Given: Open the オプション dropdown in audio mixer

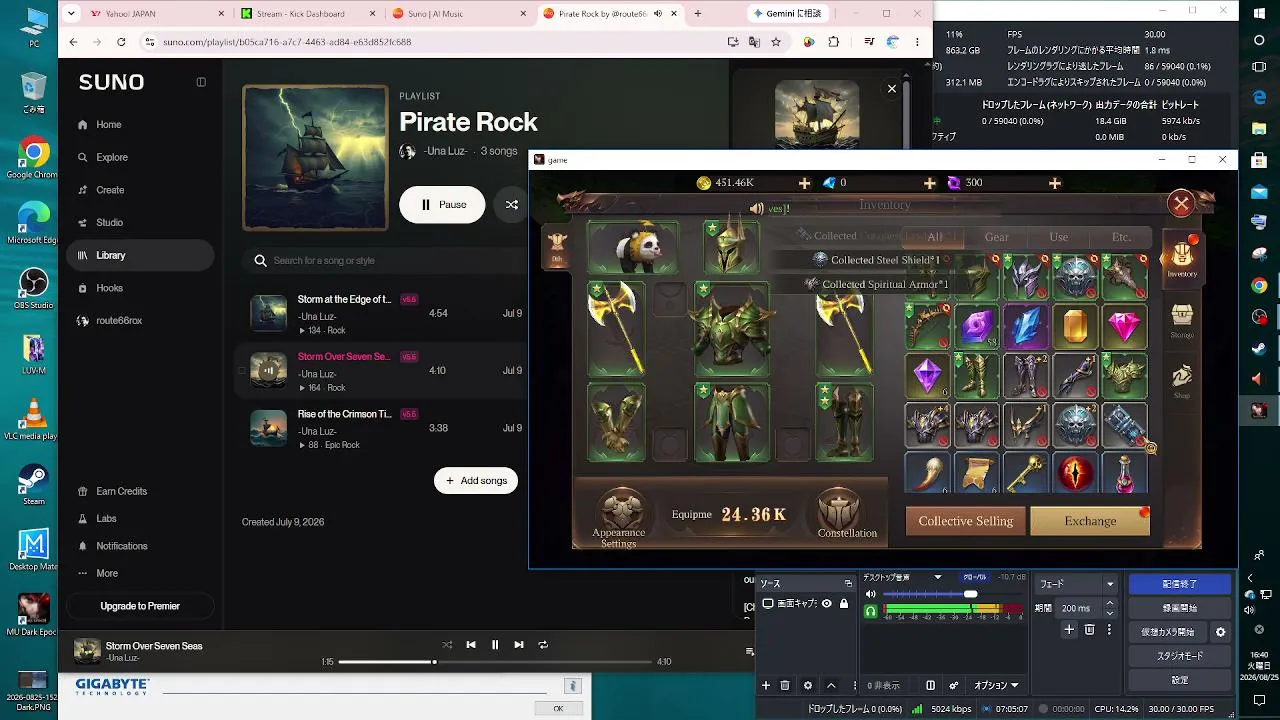Looking at the screenshot, I should (x=996, y=685).
